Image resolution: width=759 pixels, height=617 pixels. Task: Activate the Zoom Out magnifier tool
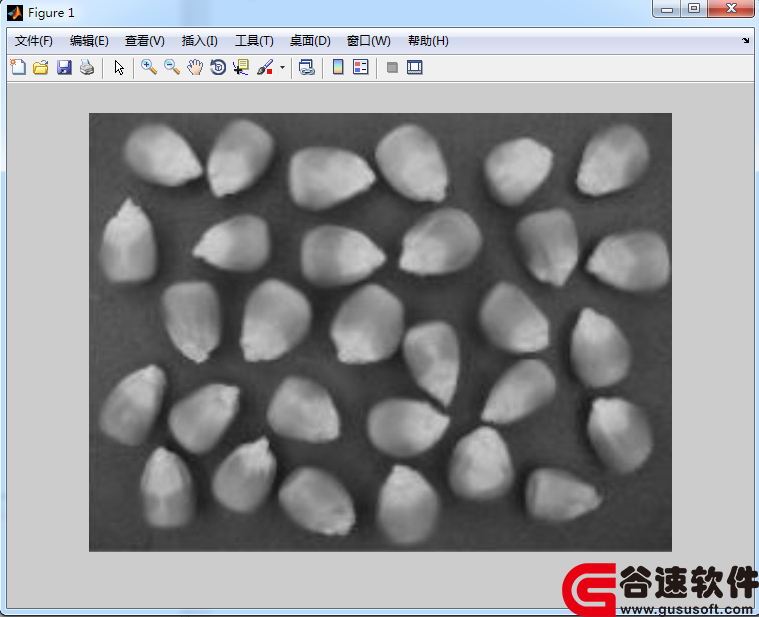[x=172, y=67]
